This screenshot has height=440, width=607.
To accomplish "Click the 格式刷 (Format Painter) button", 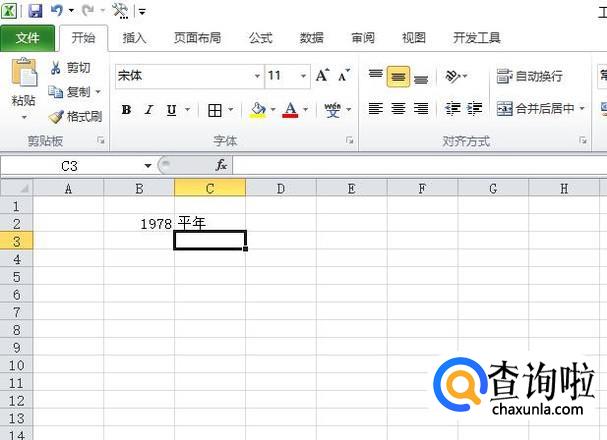I will coord(75,116).
